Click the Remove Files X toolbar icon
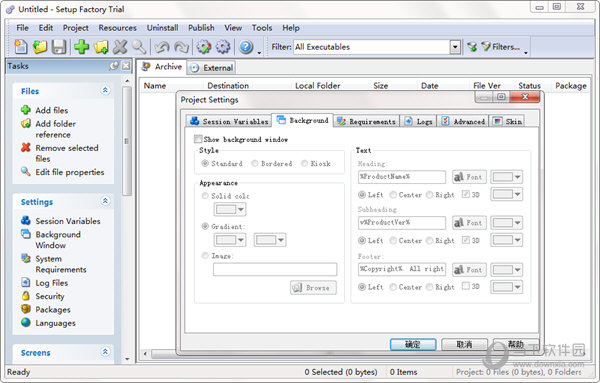The image size is (600, 383). [x=120, y=47]
